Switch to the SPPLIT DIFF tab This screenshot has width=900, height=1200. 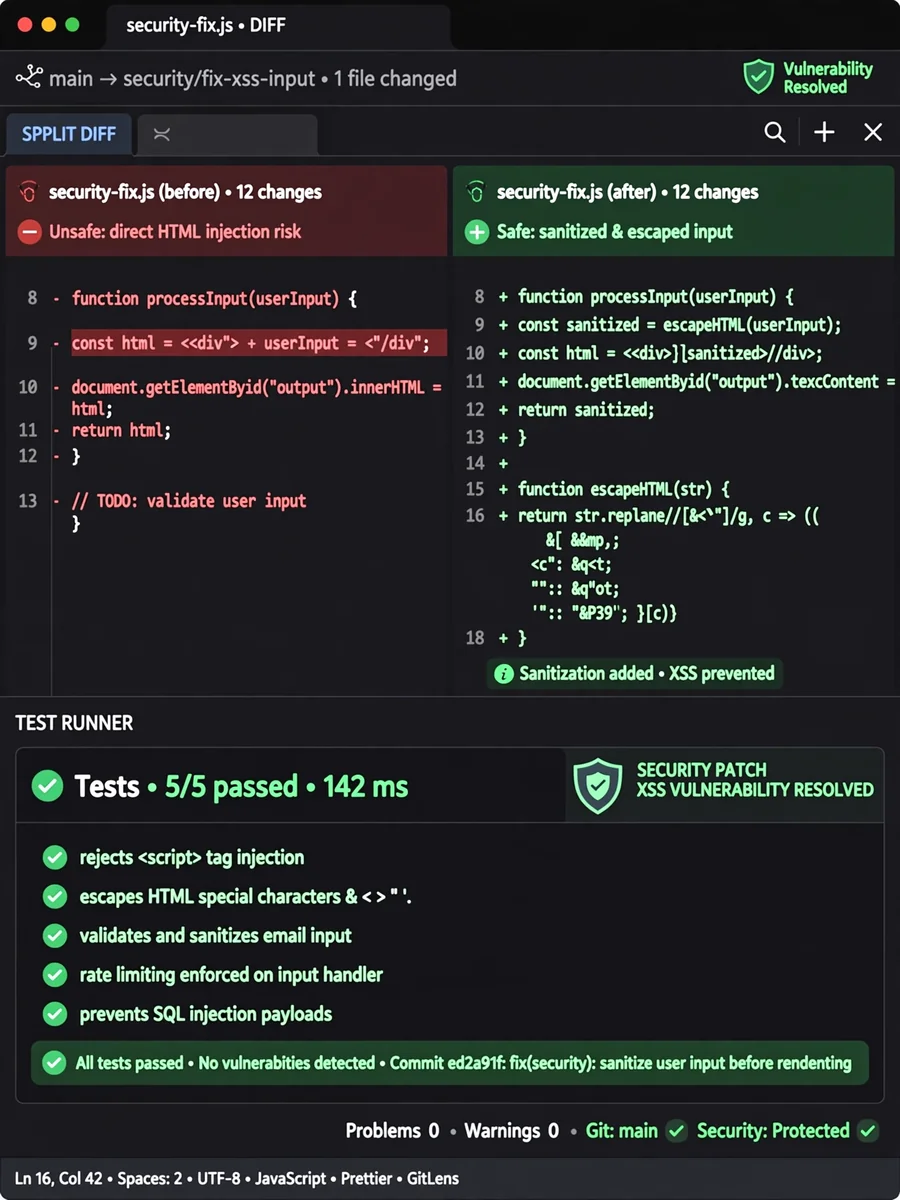[x=69, y=134]
